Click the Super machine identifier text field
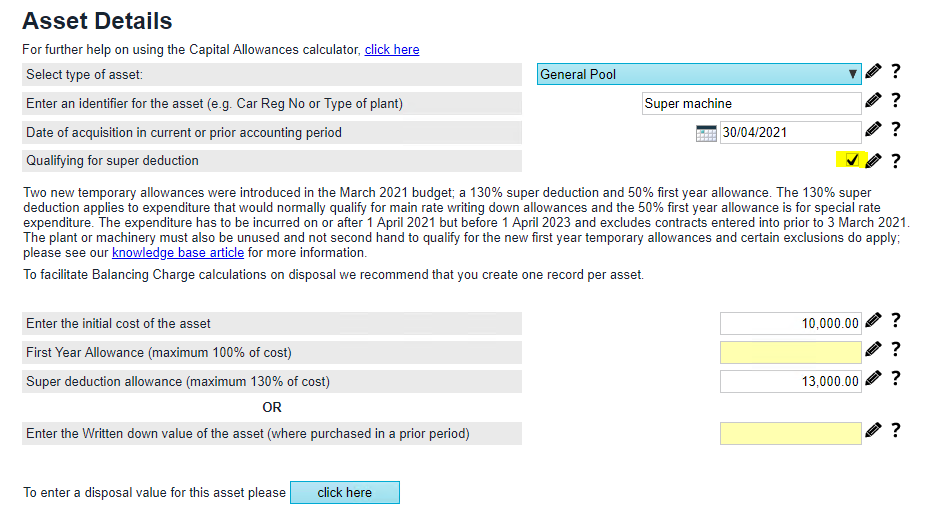Viewport: 939px width, 521px height. click(750, 103)
